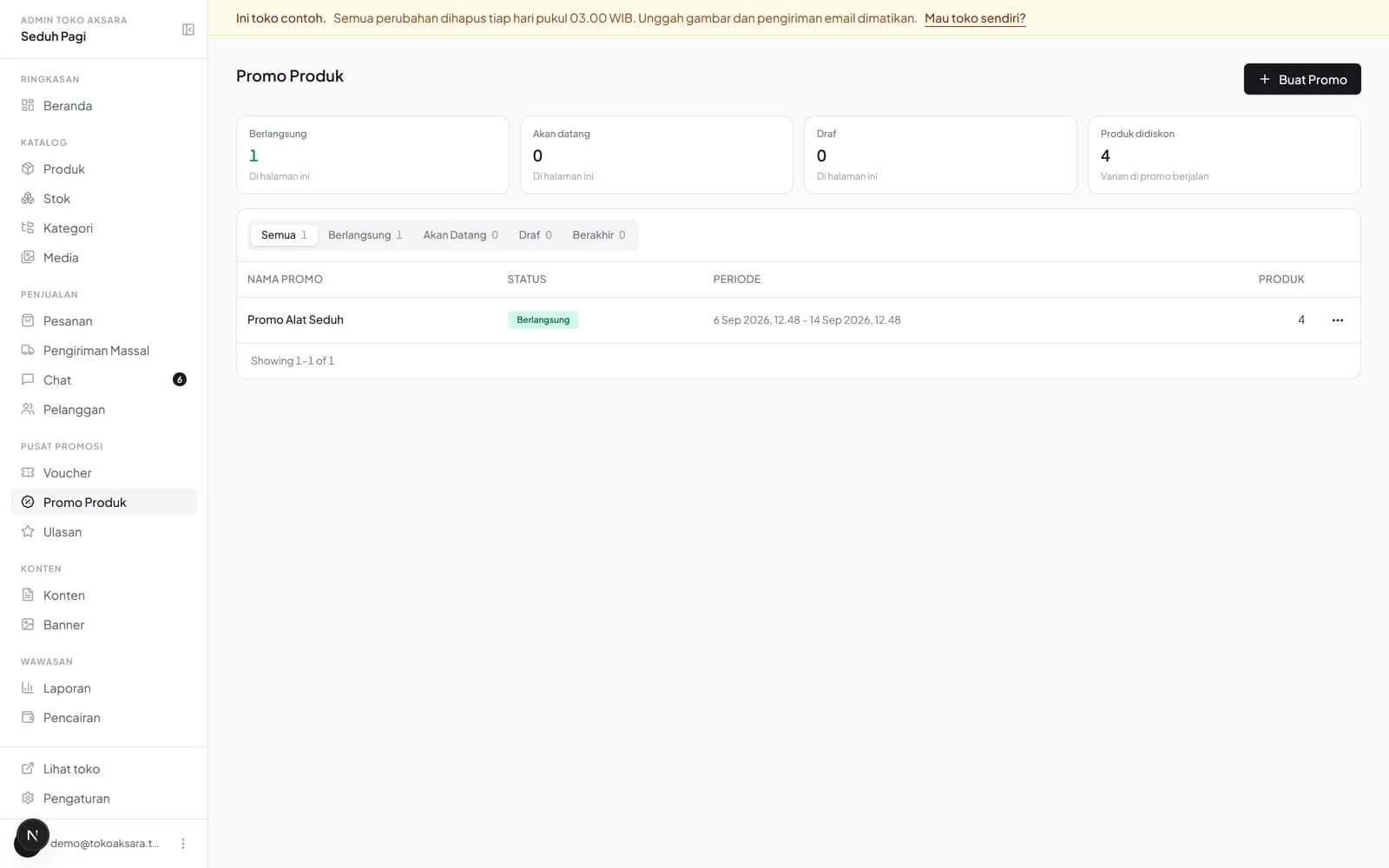Open the Ulasan reviews page
Image resolution: width=1389 pixels, height=868 pixels.
[104, 532]
